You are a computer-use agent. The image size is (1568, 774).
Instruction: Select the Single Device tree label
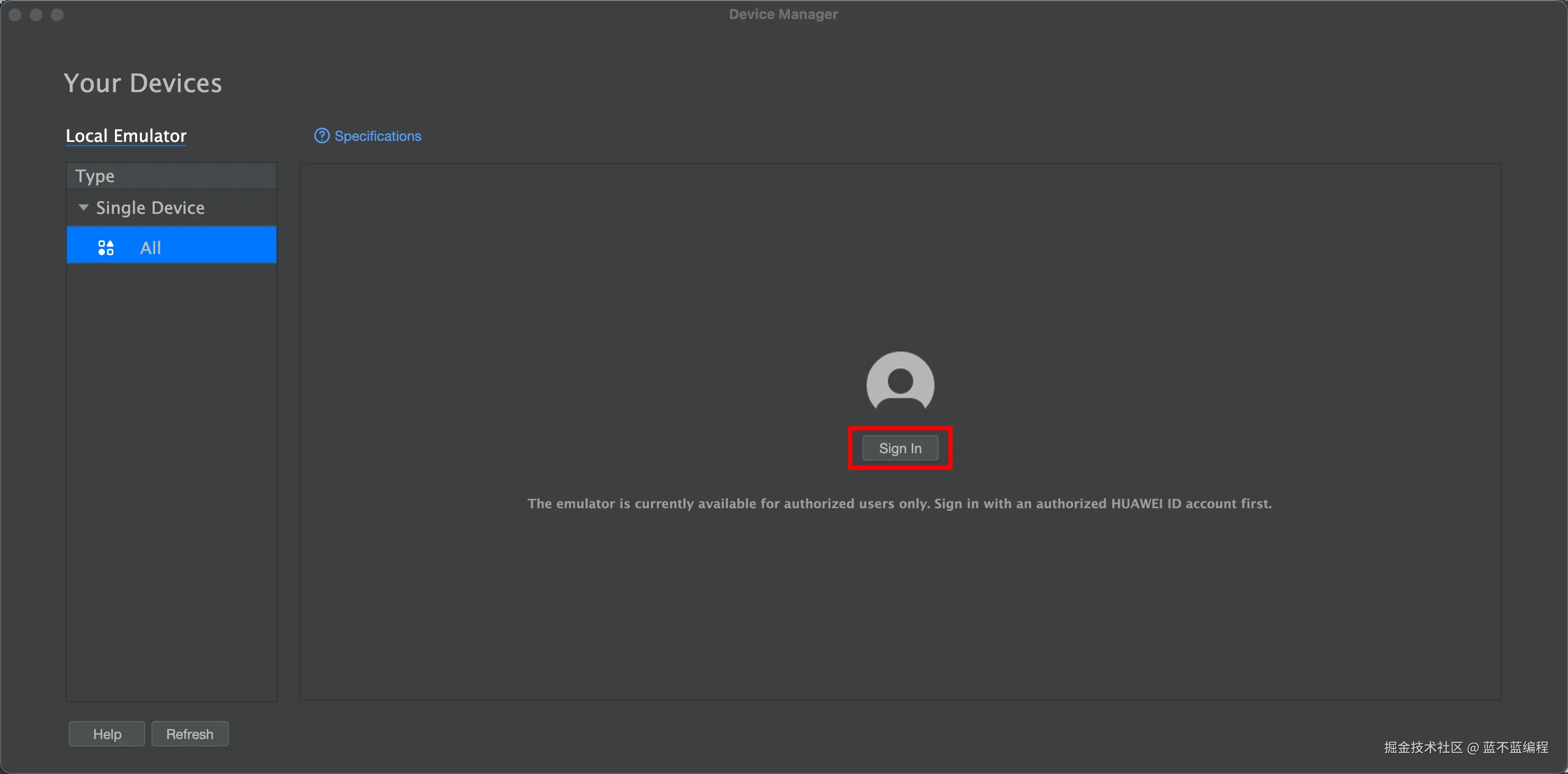tap(150, 208)
